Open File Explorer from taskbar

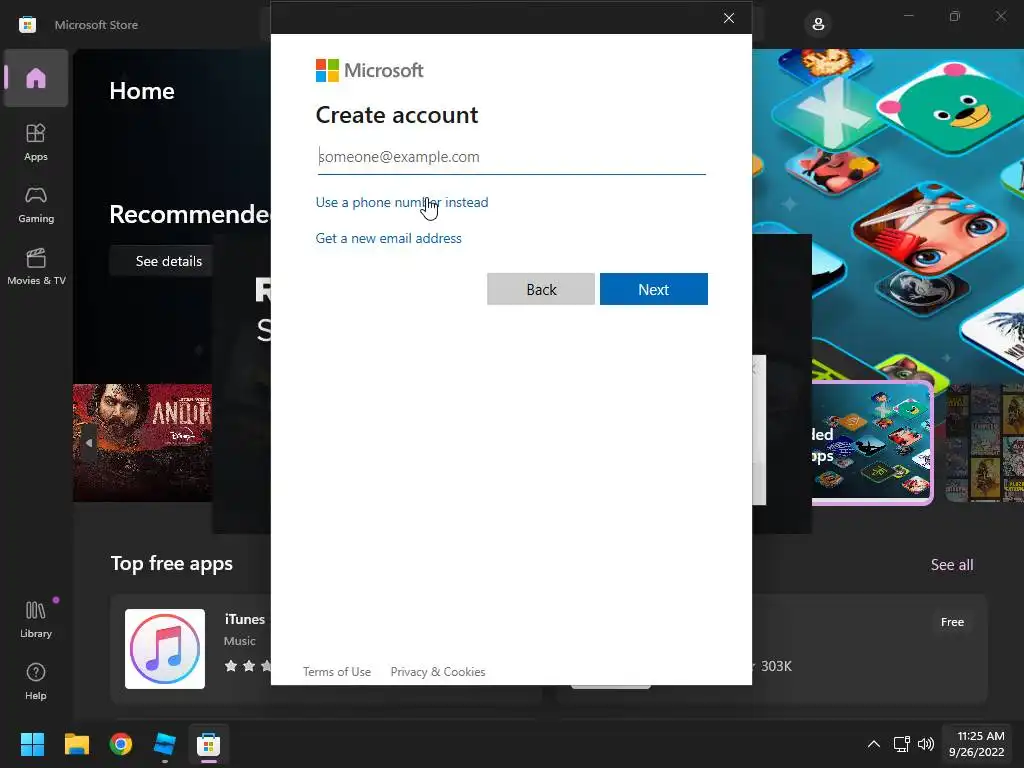coord(76,744)
